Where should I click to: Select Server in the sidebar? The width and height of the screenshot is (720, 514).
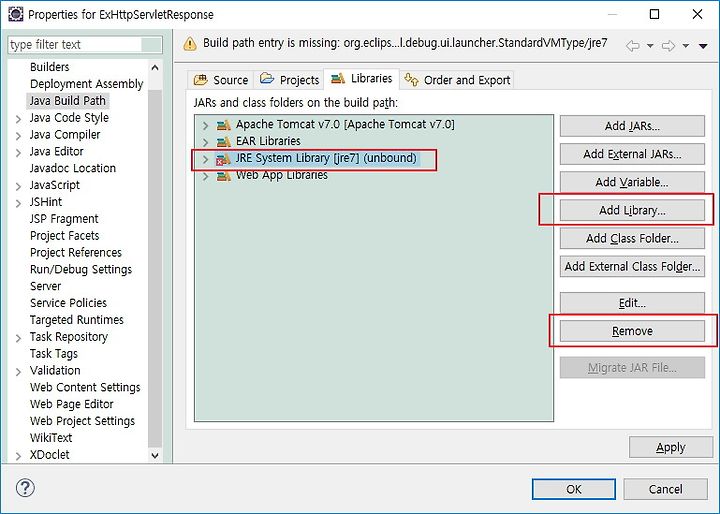point(45,286)
